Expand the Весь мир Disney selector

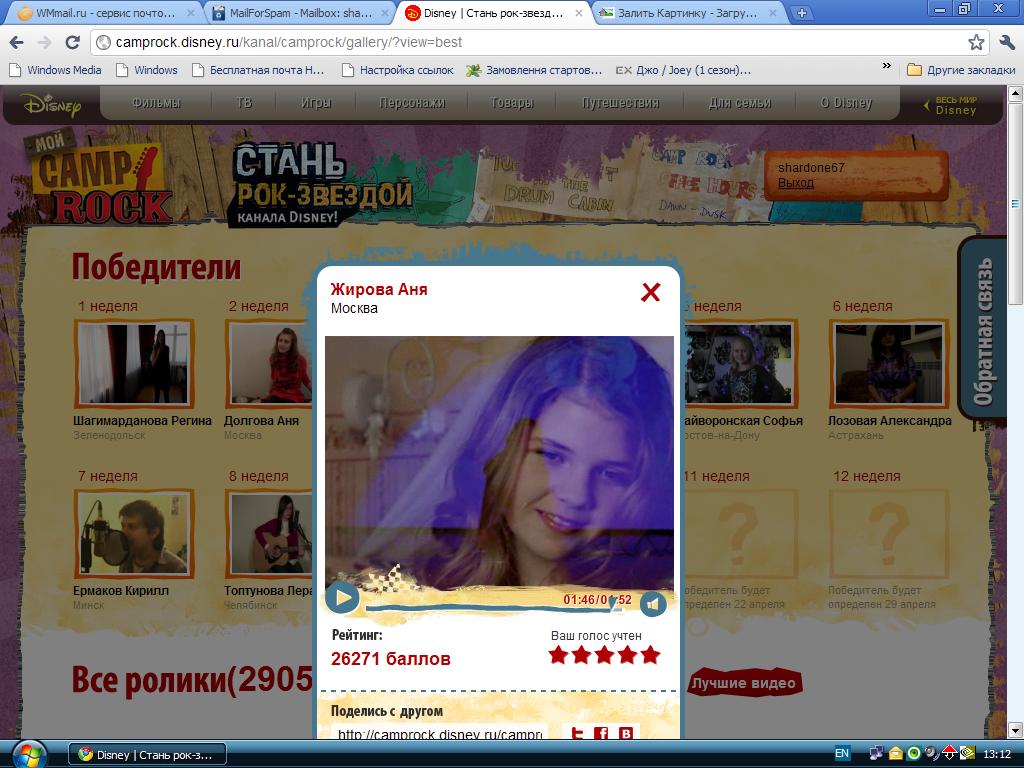pyautogui.click(x=950, y=104)
